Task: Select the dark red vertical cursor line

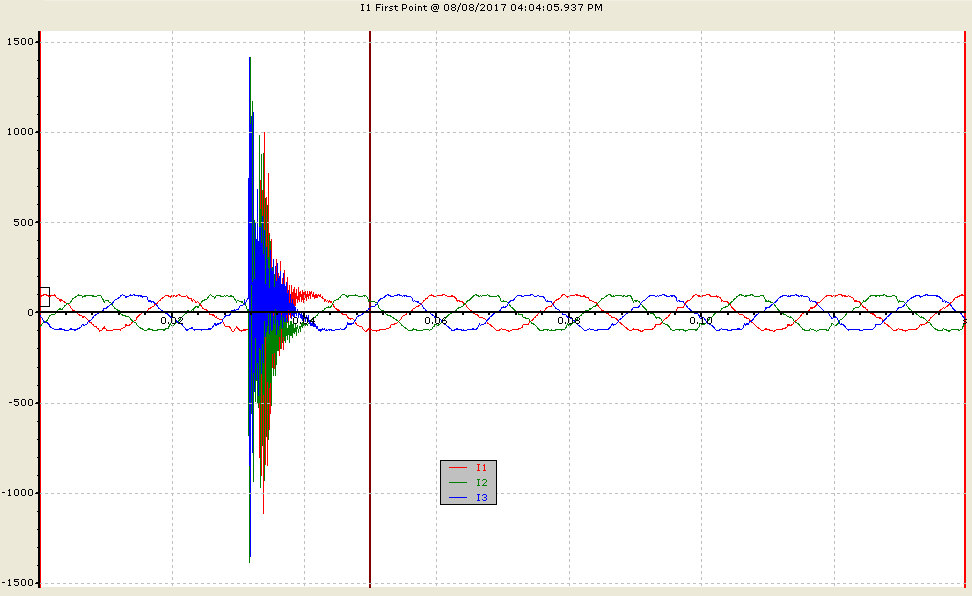Action: coord(370,309)
